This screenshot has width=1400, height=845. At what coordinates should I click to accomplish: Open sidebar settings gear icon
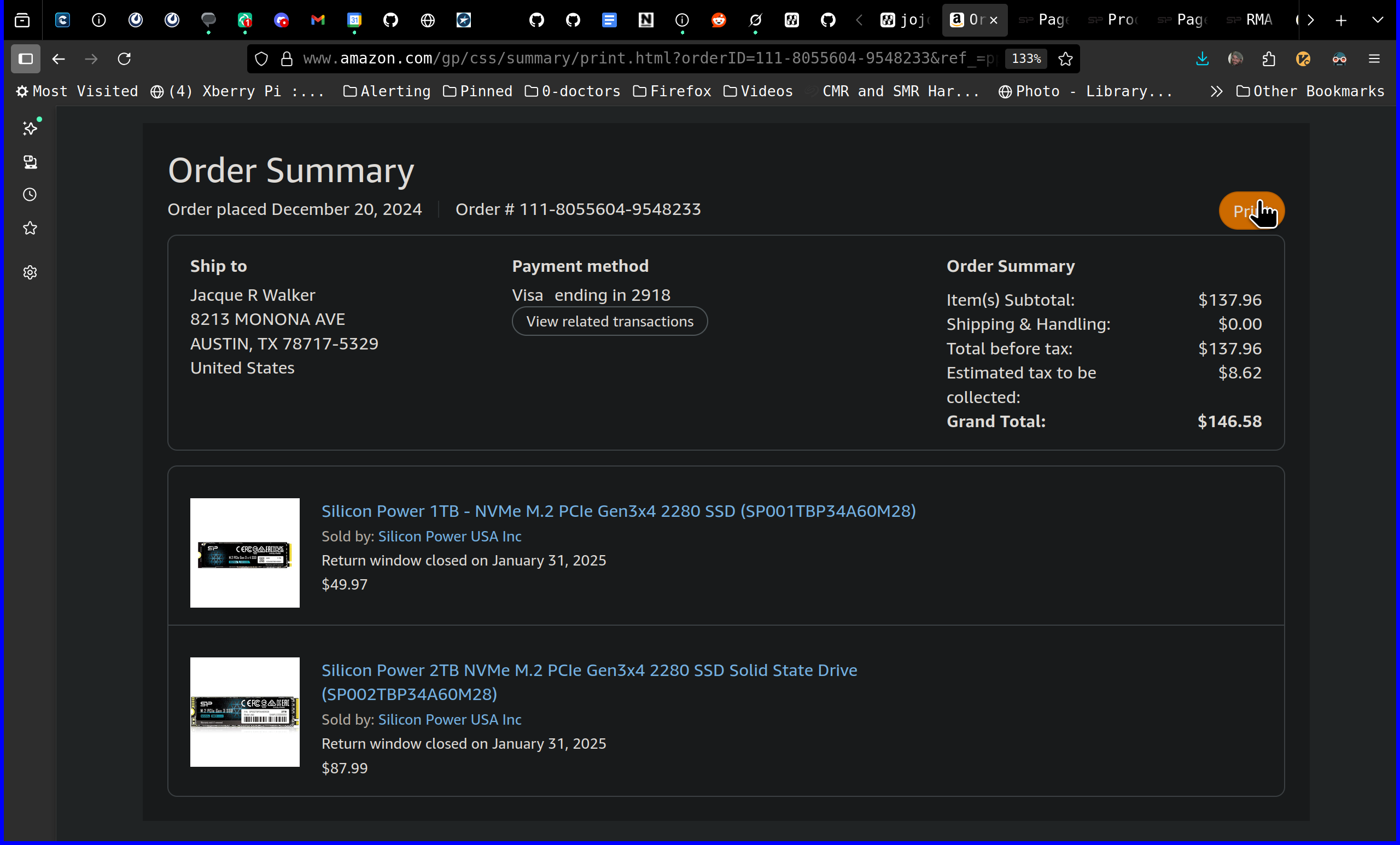point(30,273)
